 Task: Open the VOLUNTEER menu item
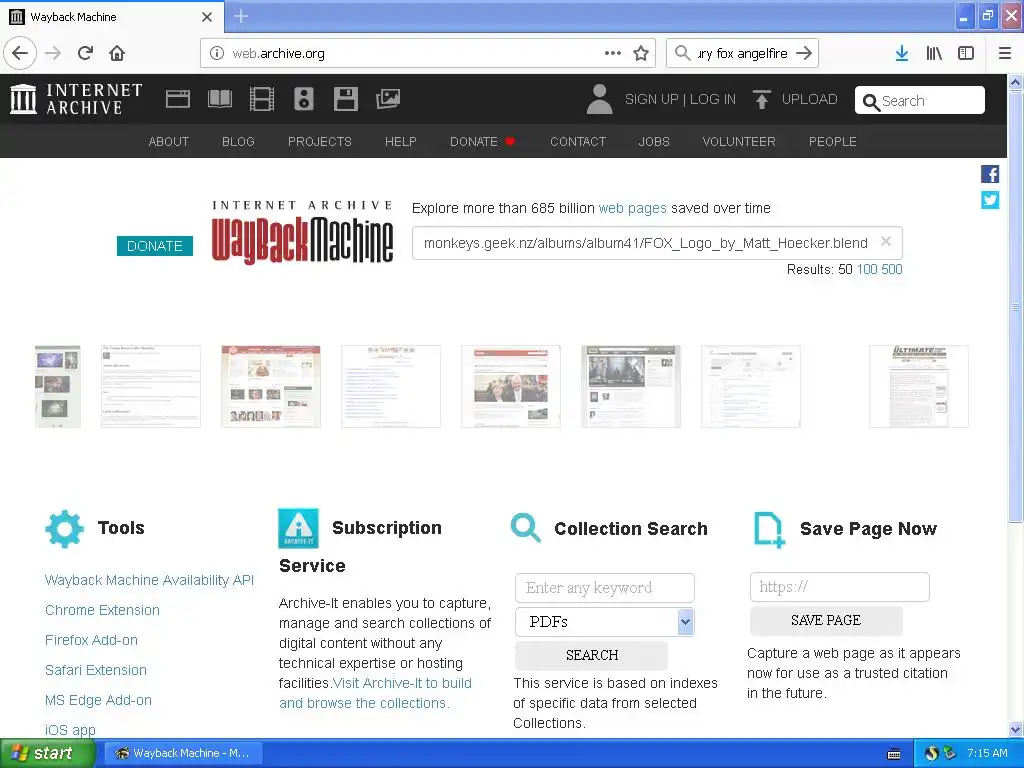click(739, 142)
